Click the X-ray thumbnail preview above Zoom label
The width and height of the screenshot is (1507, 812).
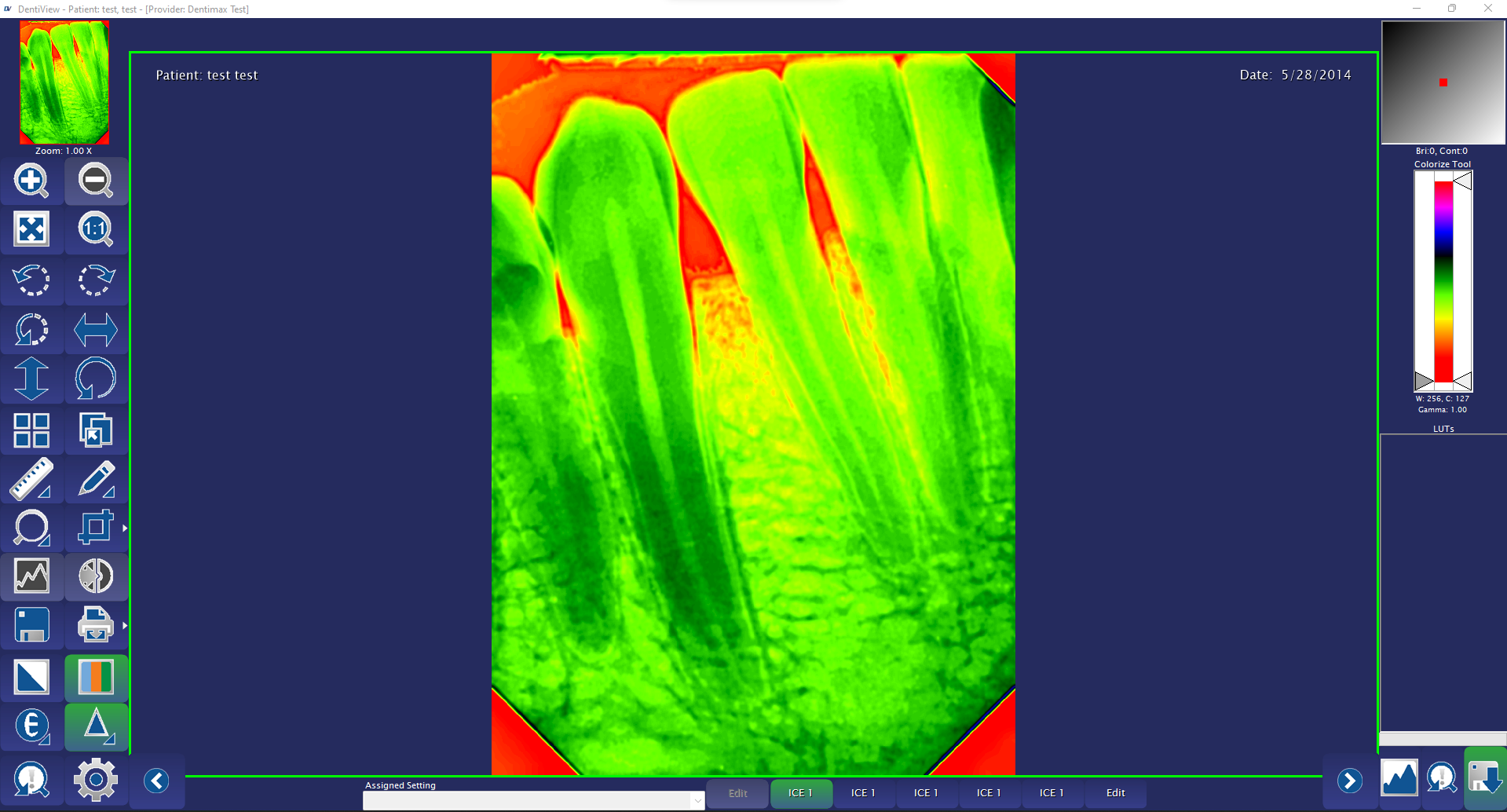pos(64,82)
